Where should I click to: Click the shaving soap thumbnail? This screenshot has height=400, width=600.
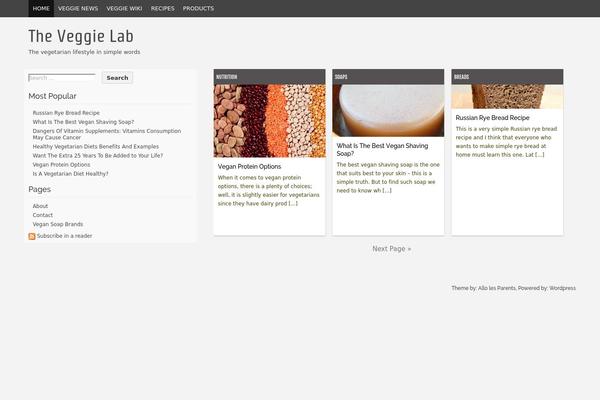pyautogui.click(x=388, y=111)
